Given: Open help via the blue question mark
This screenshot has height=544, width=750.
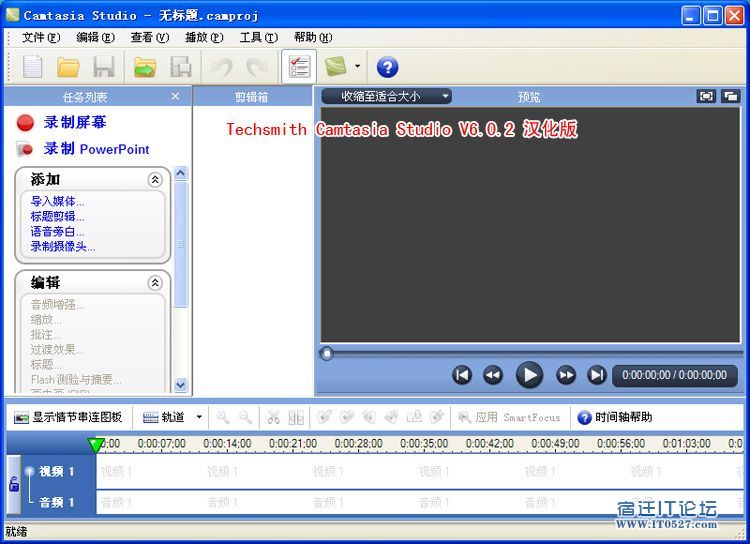Looking at the screenshot, I should click(387, 67).
